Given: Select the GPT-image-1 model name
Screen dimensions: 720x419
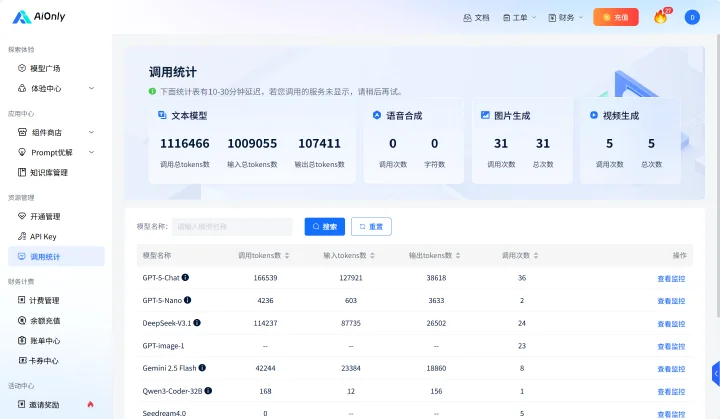Looking at the screenshot, I should [x=163, y=346].
